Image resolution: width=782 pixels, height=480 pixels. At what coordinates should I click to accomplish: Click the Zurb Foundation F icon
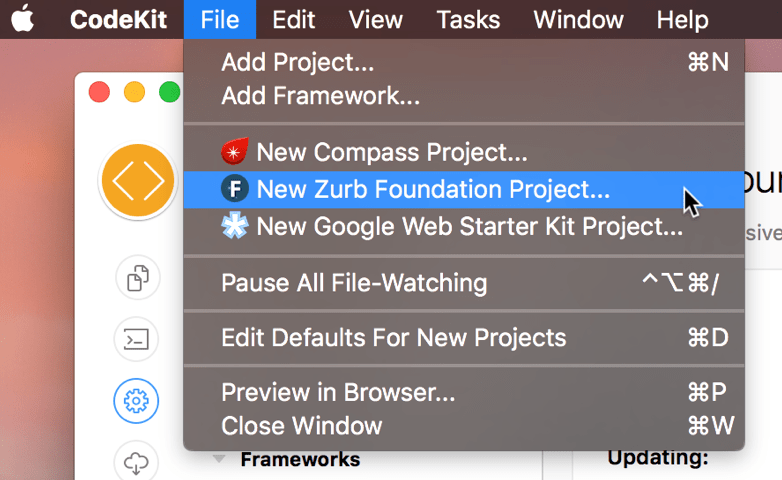(x=234, y=190)
